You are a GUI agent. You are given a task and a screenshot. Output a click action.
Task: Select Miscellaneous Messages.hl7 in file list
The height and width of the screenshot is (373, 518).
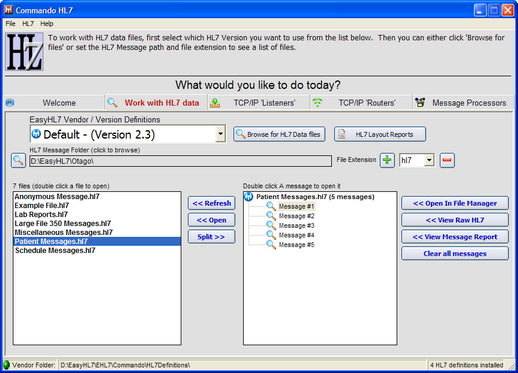97,232
